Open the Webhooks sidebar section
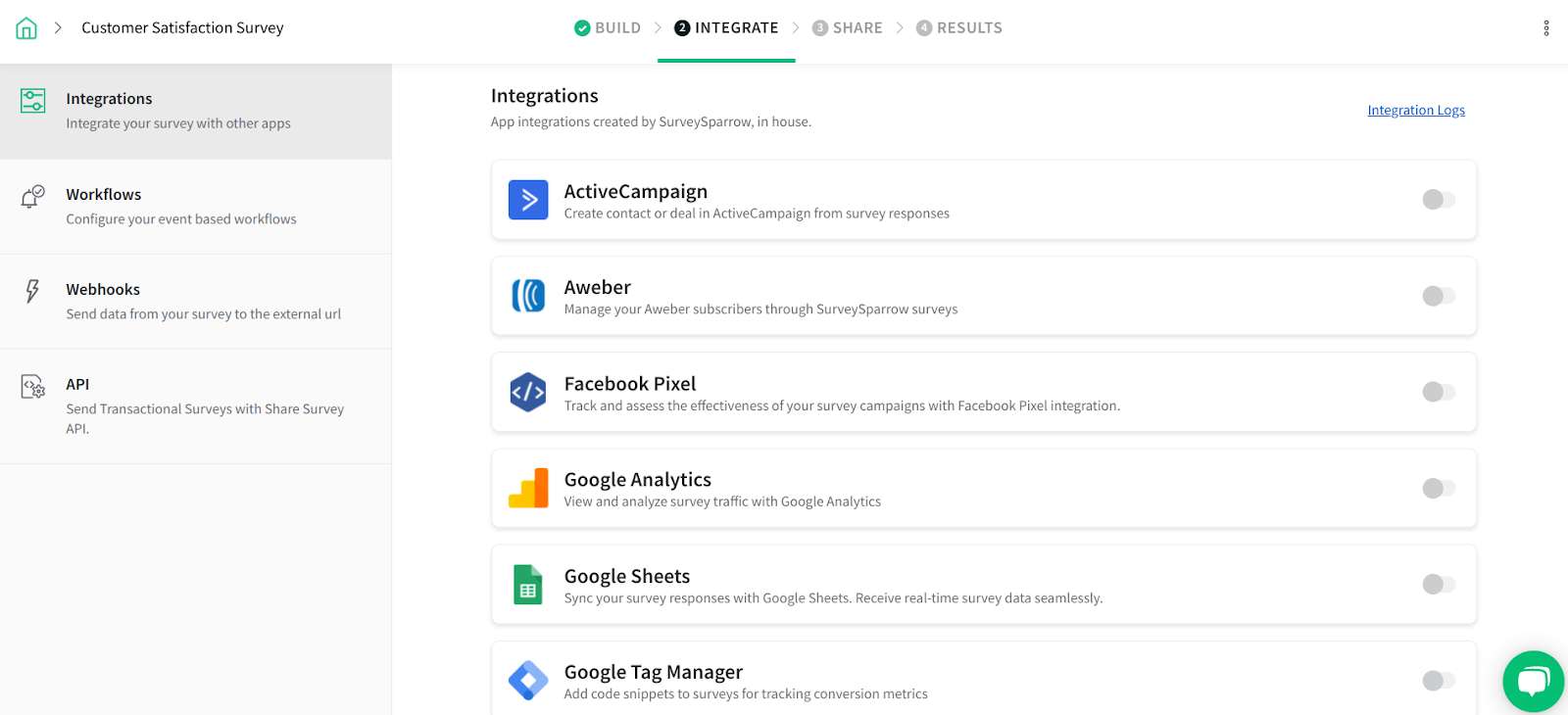 [196, 302]
